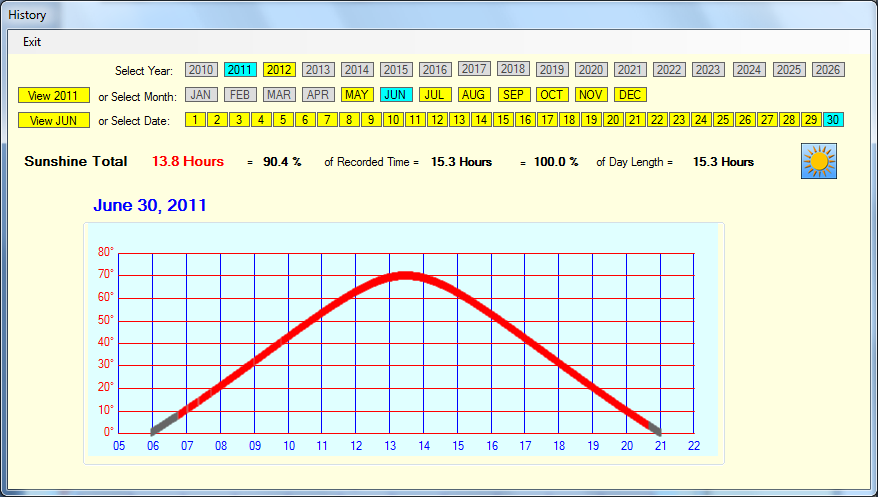The height and width of the screenshot is (497, 878).
Task: Choose year 2023
Action: [708, 69]
